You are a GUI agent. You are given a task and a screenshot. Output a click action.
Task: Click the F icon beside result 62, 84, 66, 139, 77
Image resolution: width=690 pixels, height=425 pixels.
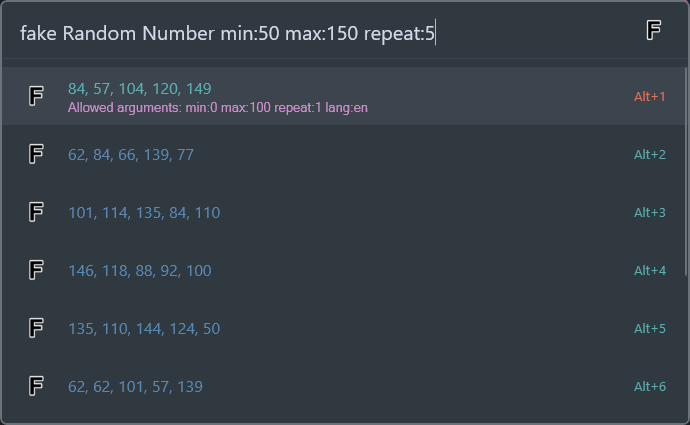[x=36, y=154]
